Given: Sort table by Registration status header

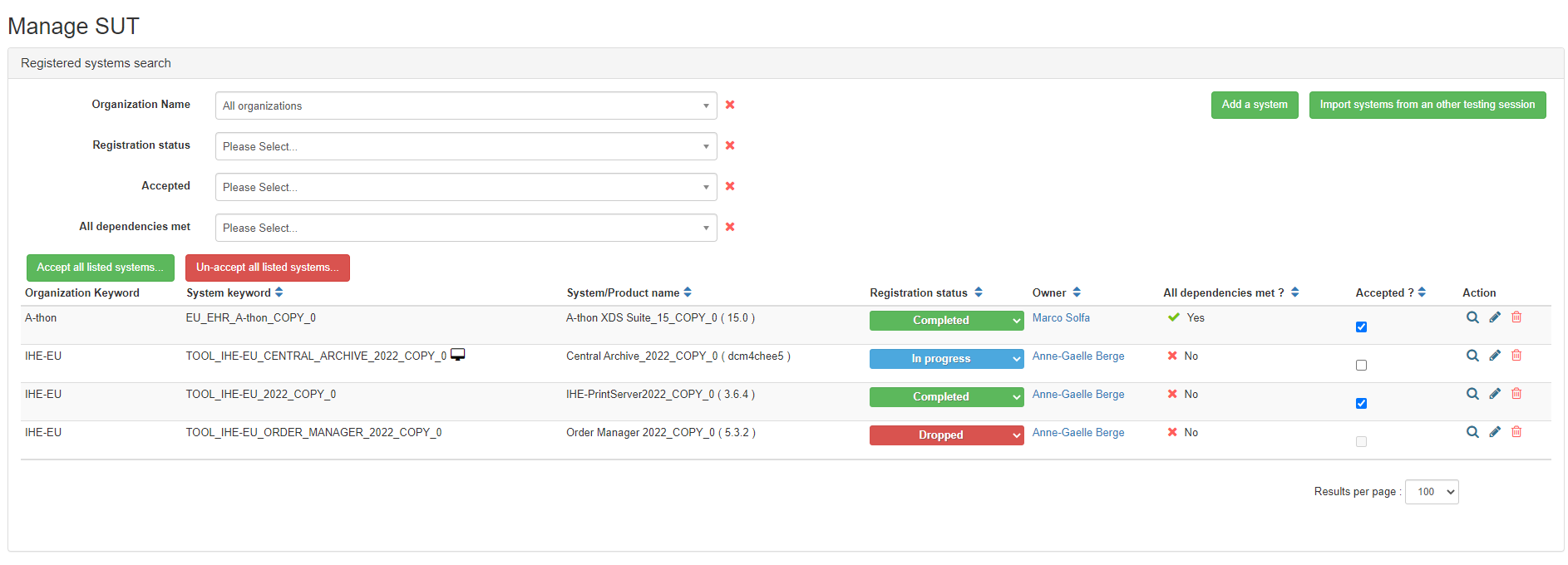Looking at the screenshot, I should pos(978,292).
